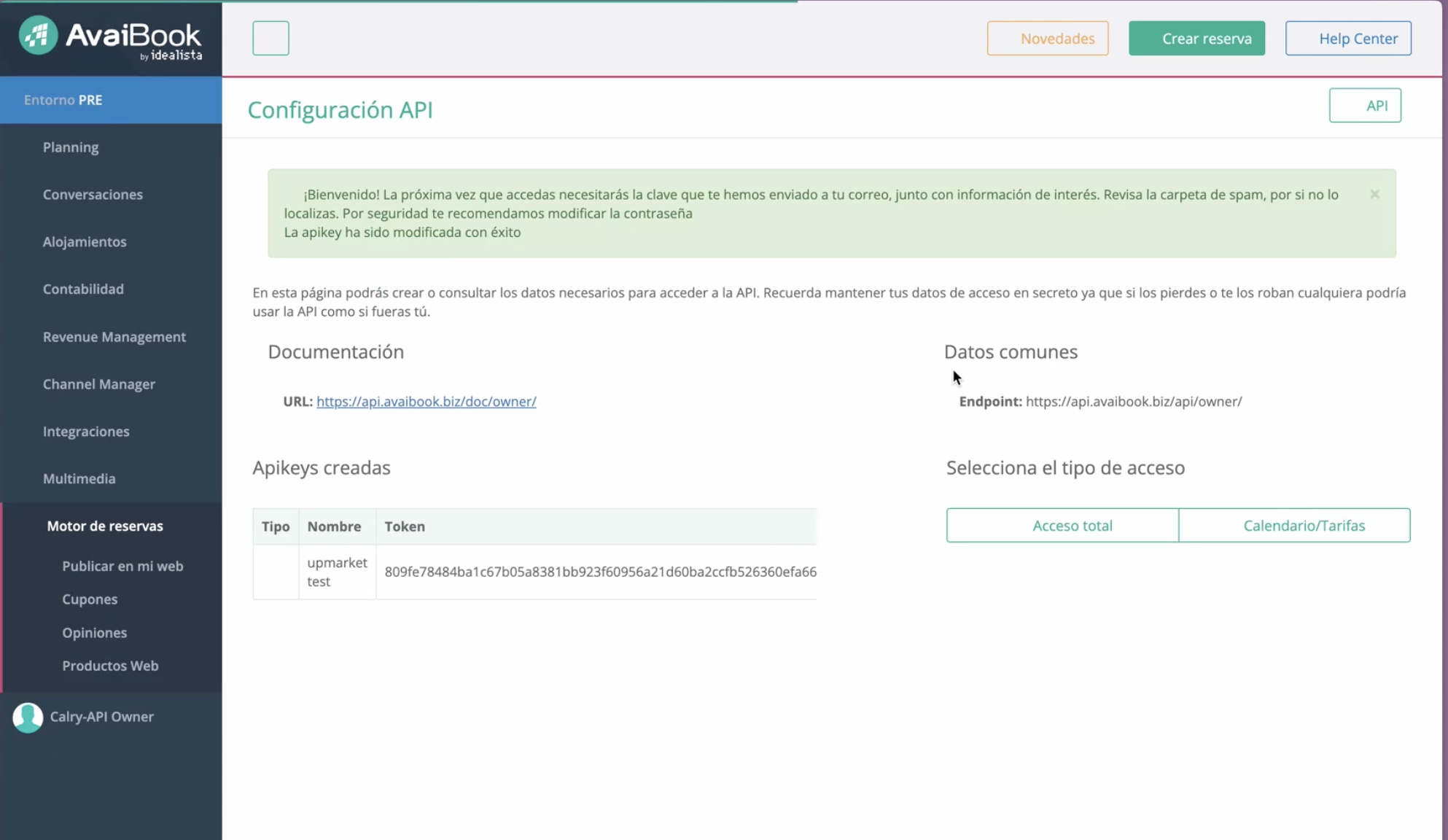Click Selecciona el tipo de acceso heading

coord(1065,467)
